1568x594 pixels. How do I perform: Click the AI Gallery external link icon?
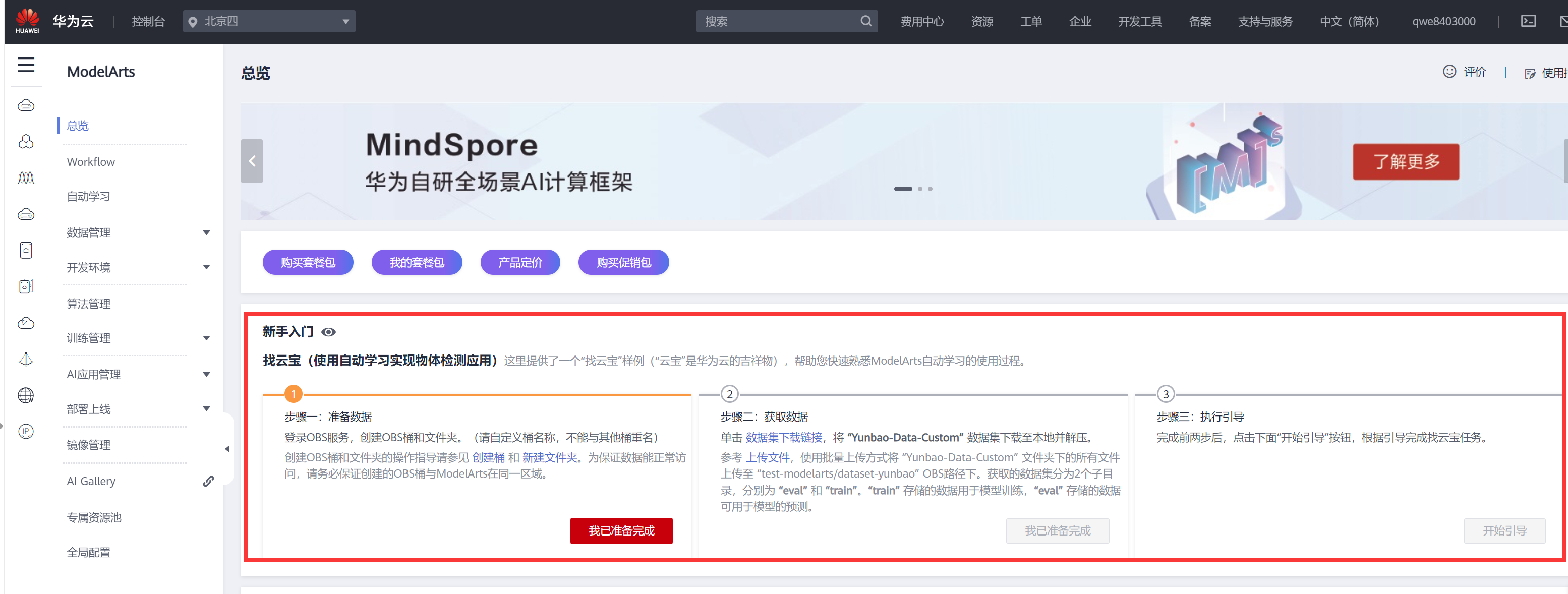click(208, 482)
